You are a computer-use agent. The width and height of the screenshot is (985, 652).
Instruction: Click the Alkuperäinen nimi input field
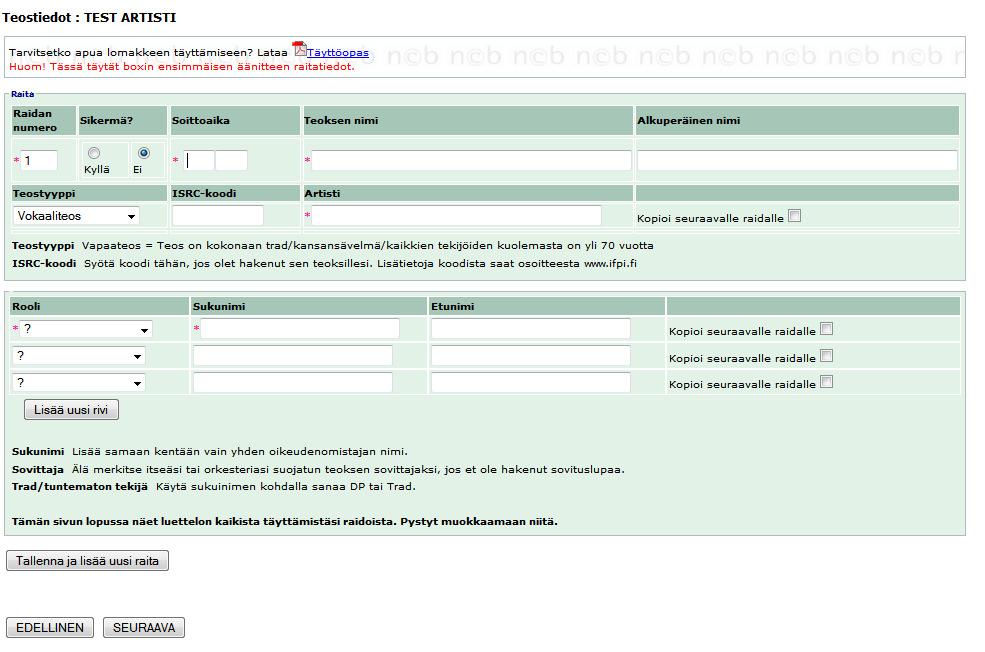tap(797, 160)
